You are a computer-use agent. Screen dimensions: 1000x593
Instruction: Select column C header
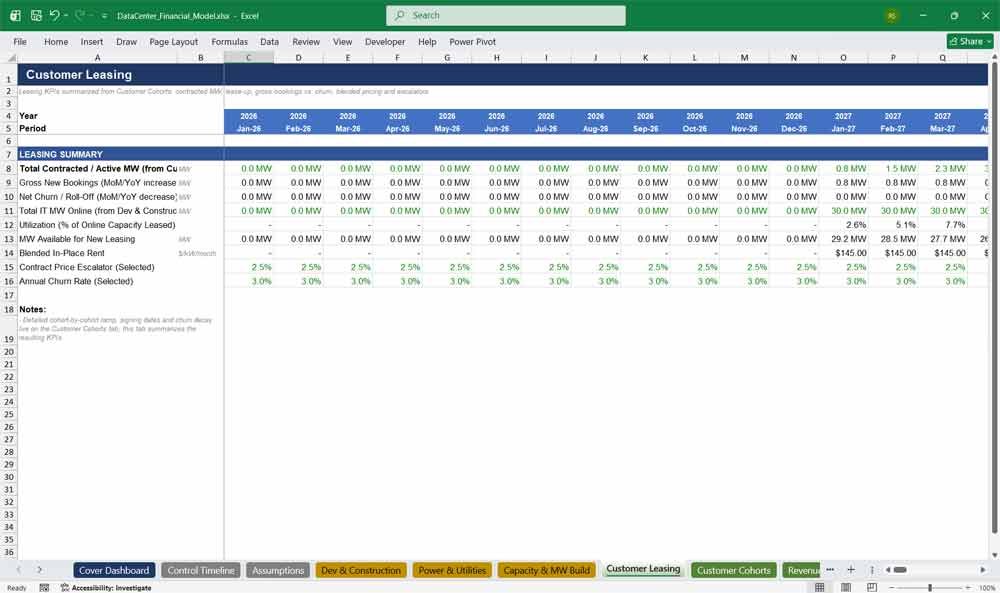point(249,57)
